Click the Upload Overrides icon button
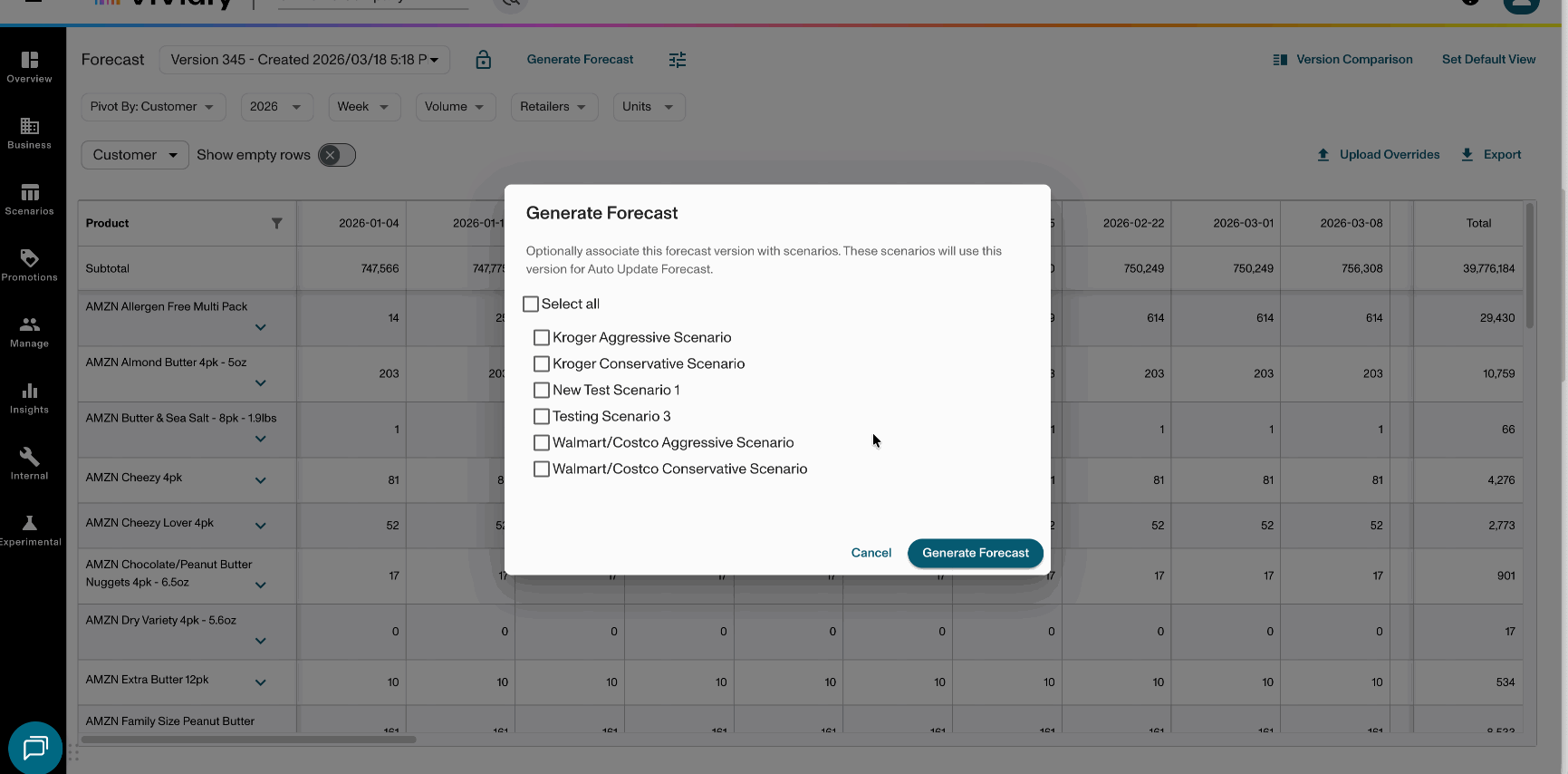This screenshot has width=1568, height=774. 1323,155
